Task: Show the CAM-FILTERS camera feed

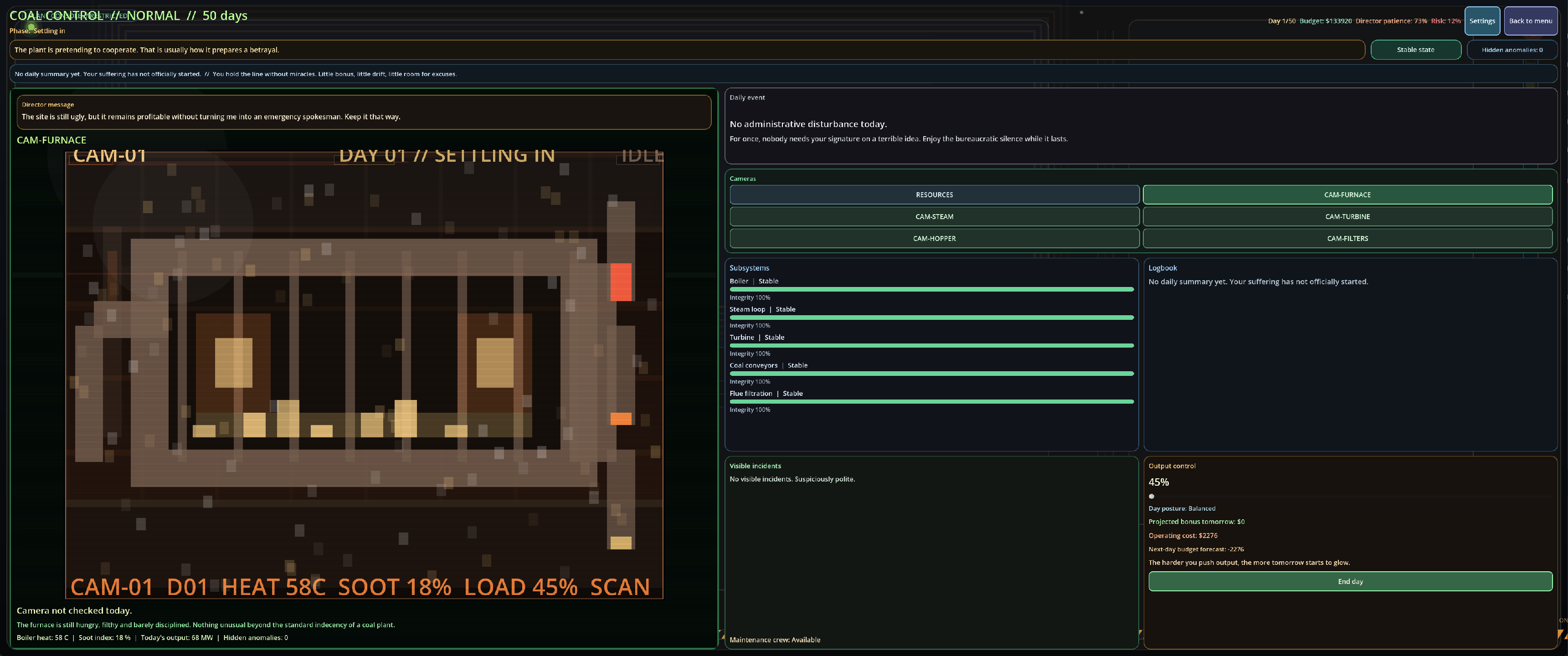Action: [x=1347, y=239]
